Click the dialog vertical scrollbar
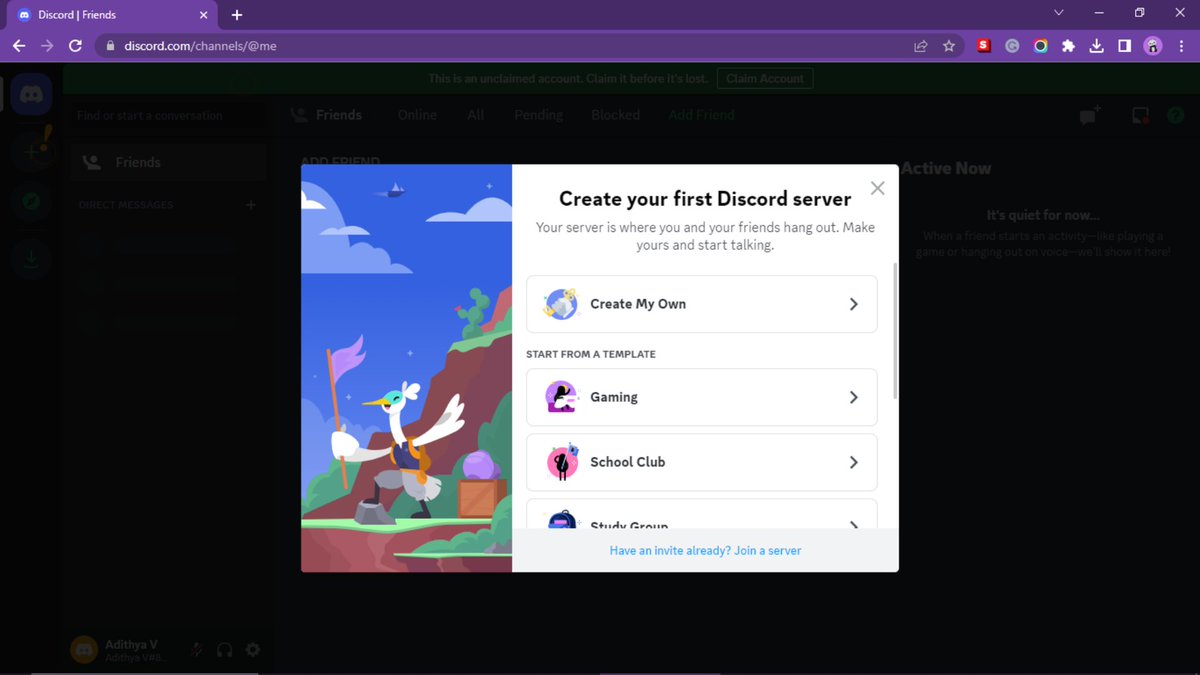Screen dimensions: 1200x675 pos(894,332)
